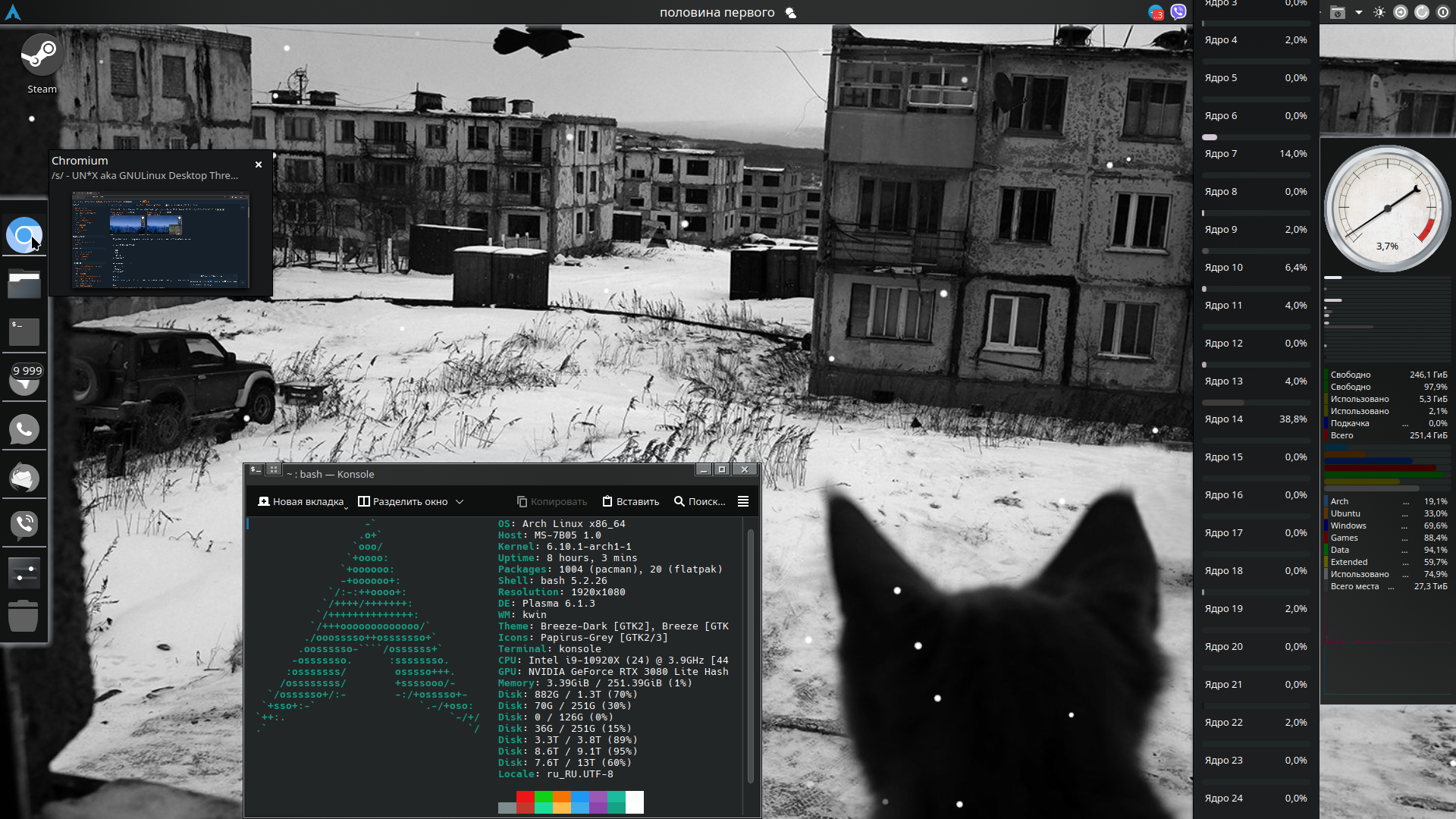Open the Thunderbird mail dock icon
This screenshot has width=1456, height=819.
(24, 478)
